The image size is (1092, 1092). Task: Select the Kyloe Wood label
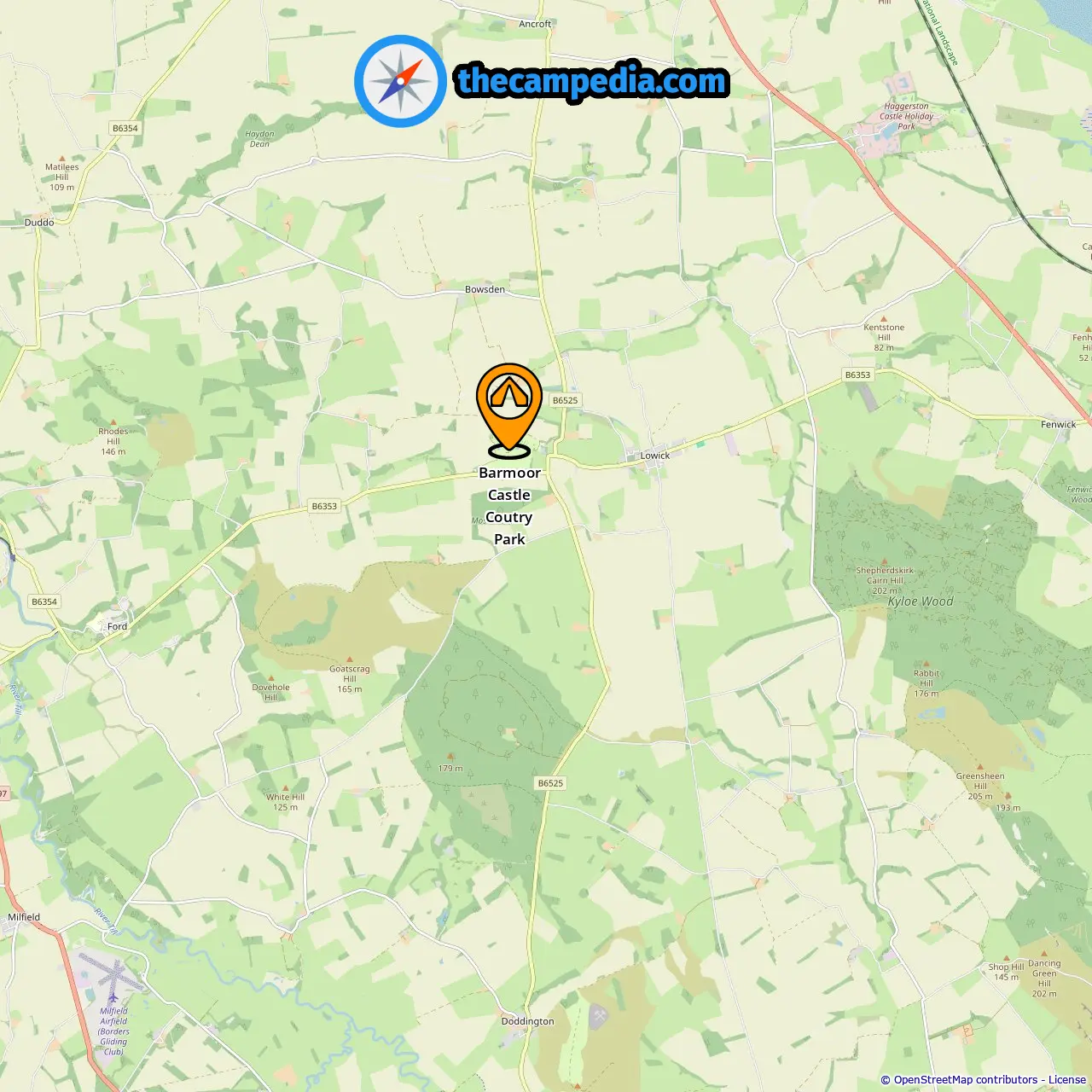921,601
